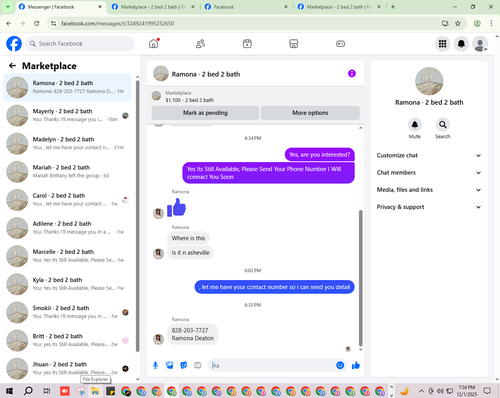The height and width of the screenshot is (398, 500).
Task: Open the tab search dropdown arrow
Action: point(7,7)
